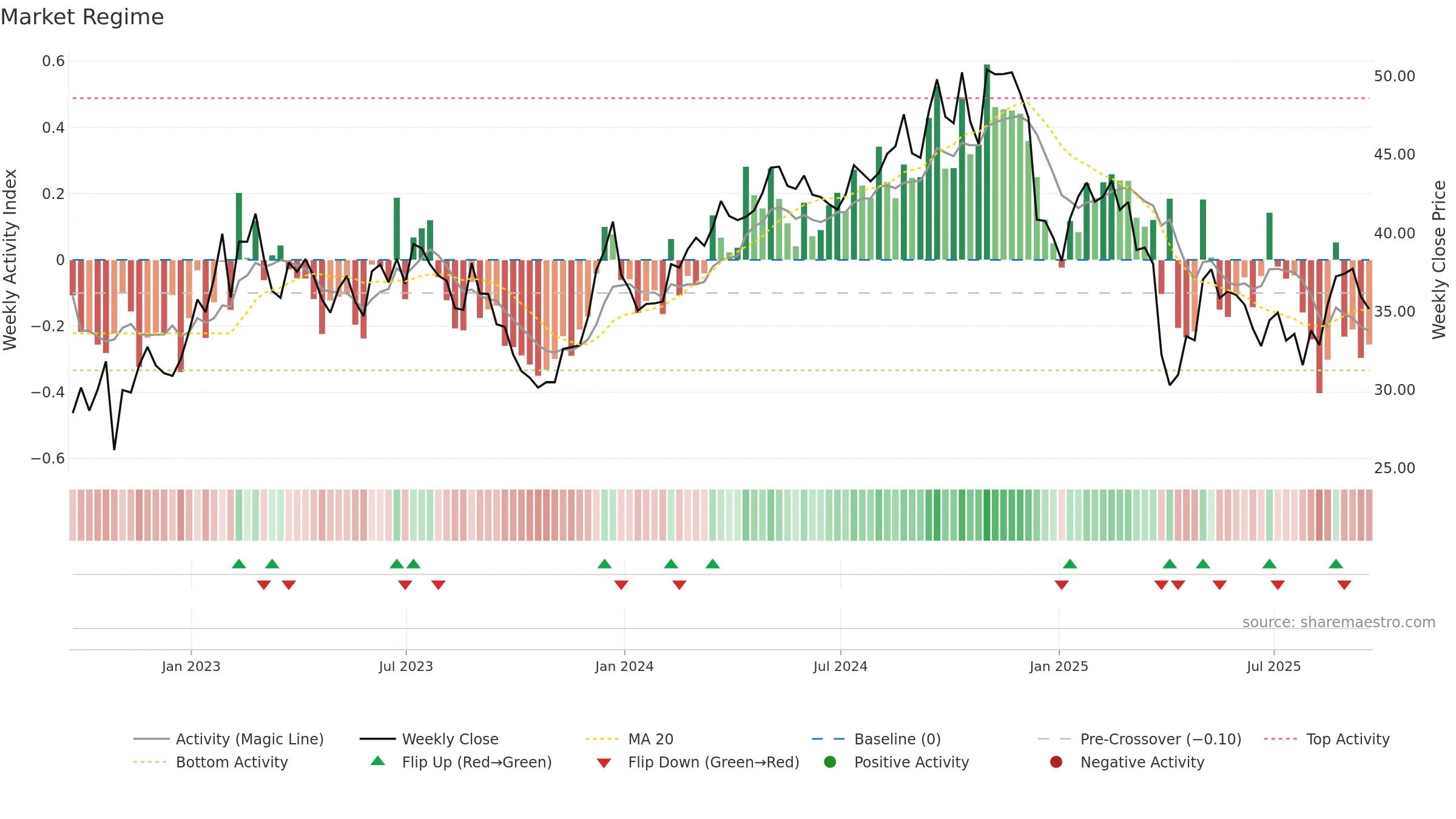Click the Positive Activity legend entry
This screenshot has height=819, width=1456.
click(x=897, y=762)
